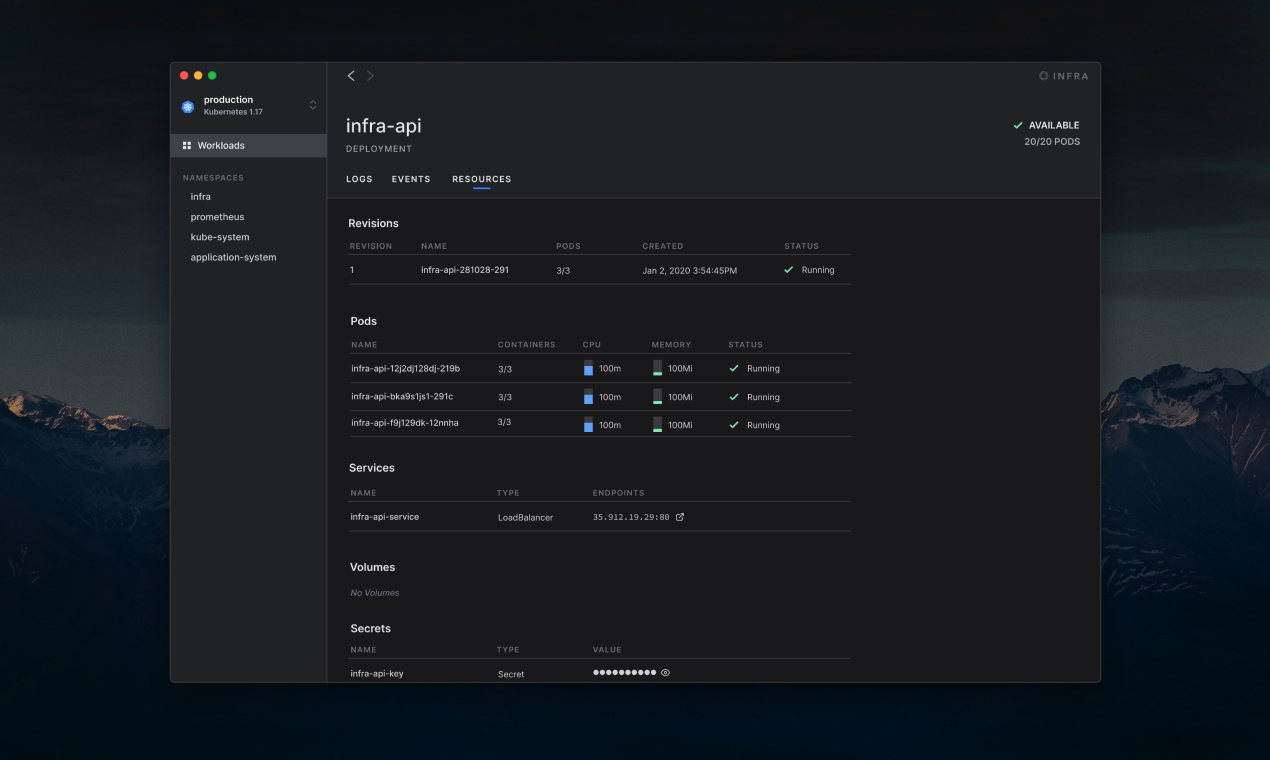
Task: Toggle the Running check for pod infra-api-bka9s1js1-291c
Action: click(x=733, y=396)
